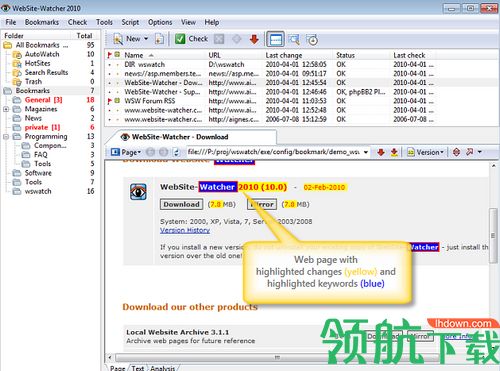The height and width of the screenshot is (371, 500).
Task: Select the All Bookmarks folder
Action: pyautogui.click(x=42, y=45)
